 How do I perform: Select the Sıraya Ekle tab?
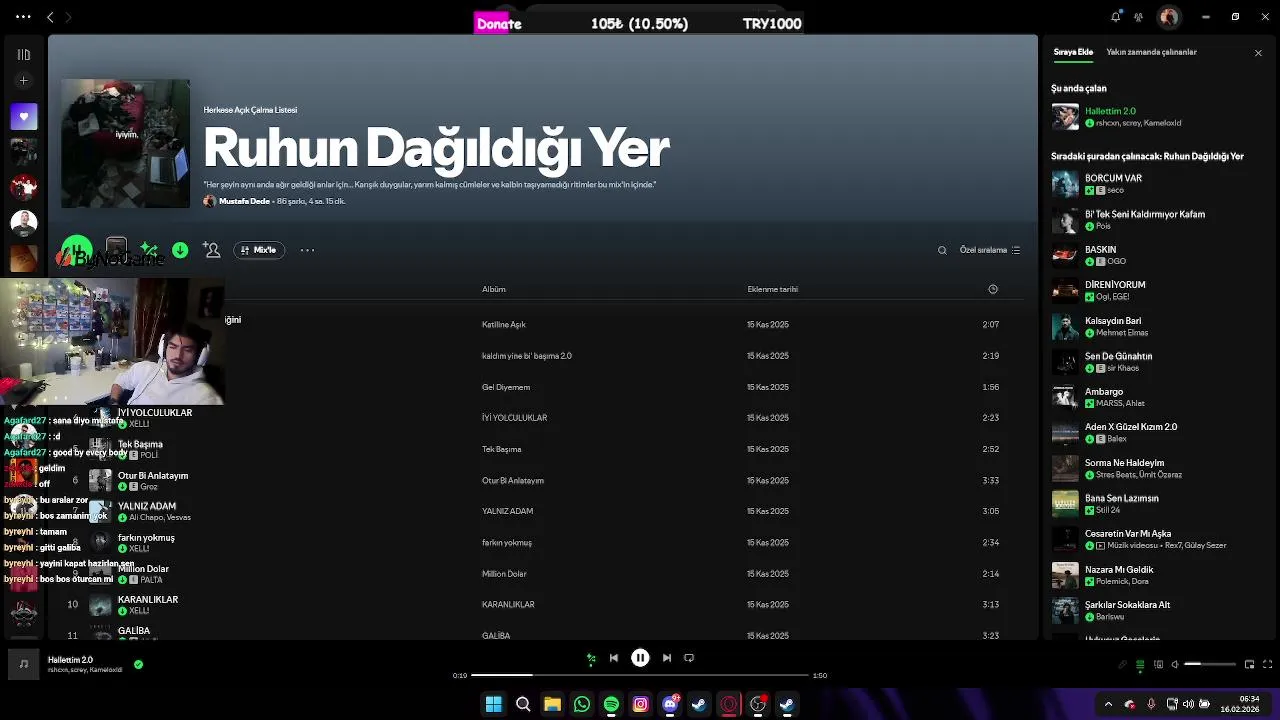[1073, 52]
